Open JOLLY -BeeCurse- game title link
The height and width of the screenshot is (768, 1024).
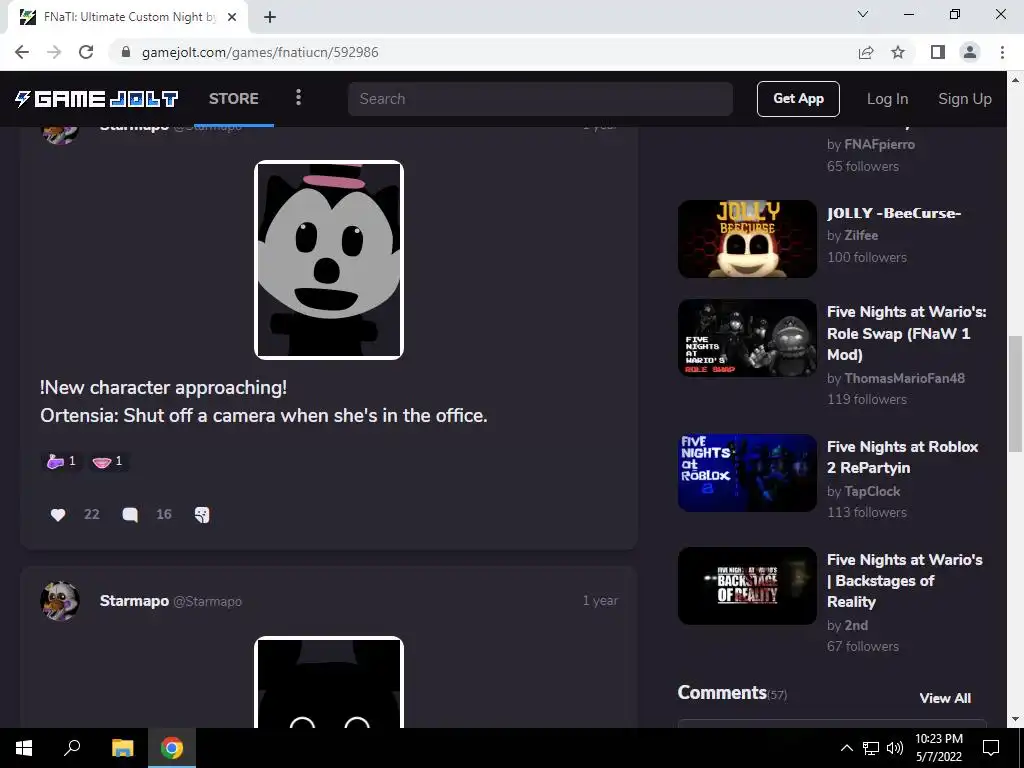(894, 214)
